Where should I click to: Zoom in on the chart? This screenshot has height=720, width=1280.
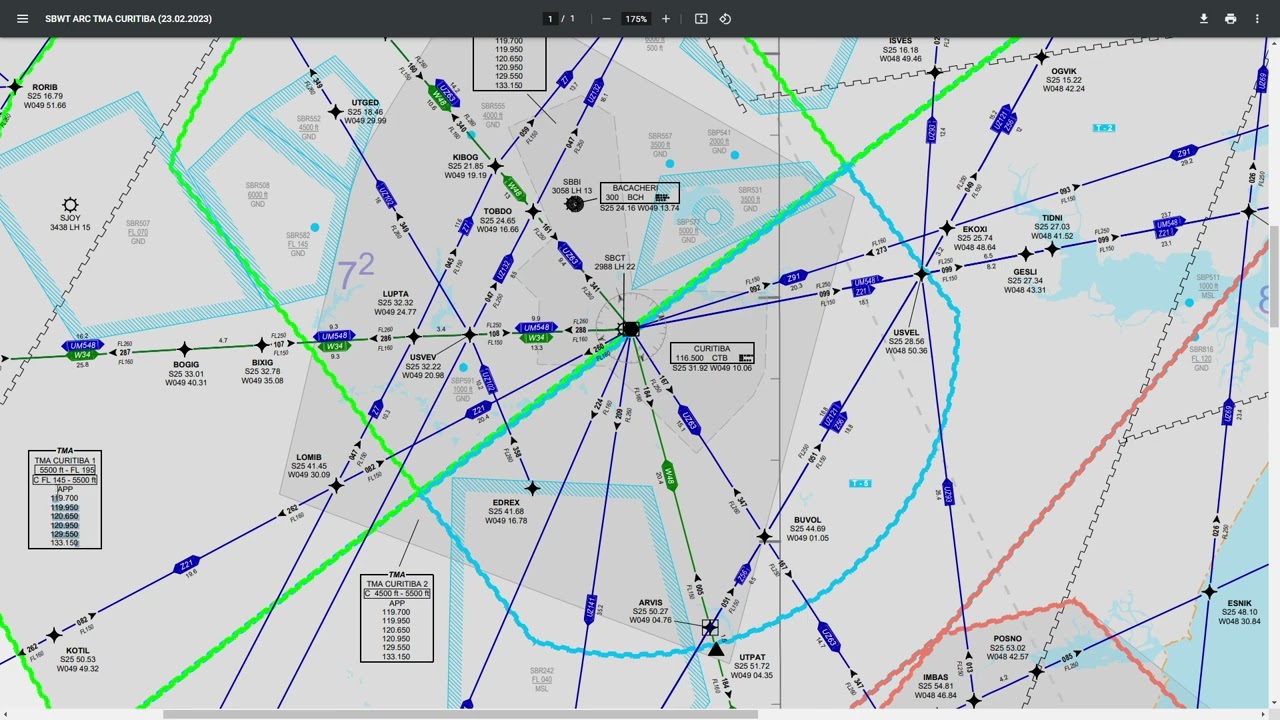pos(666,19)
